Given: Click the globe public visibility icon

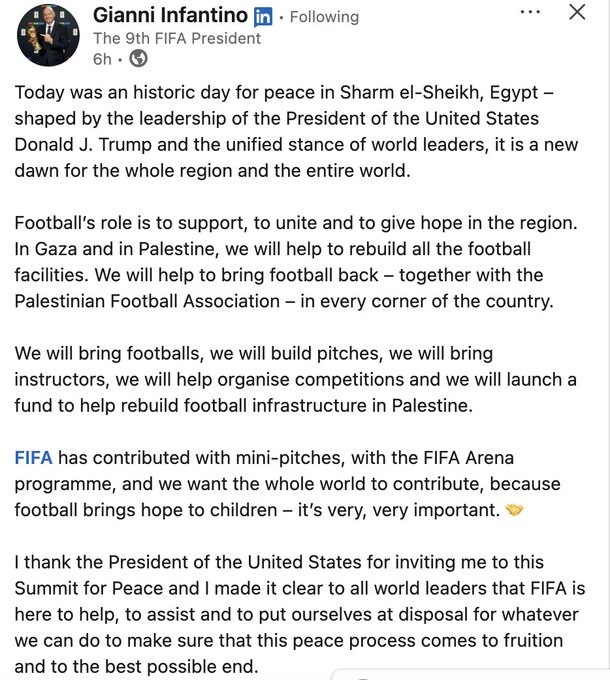Looking at the screenshot, I should click(x=138, y=59).
